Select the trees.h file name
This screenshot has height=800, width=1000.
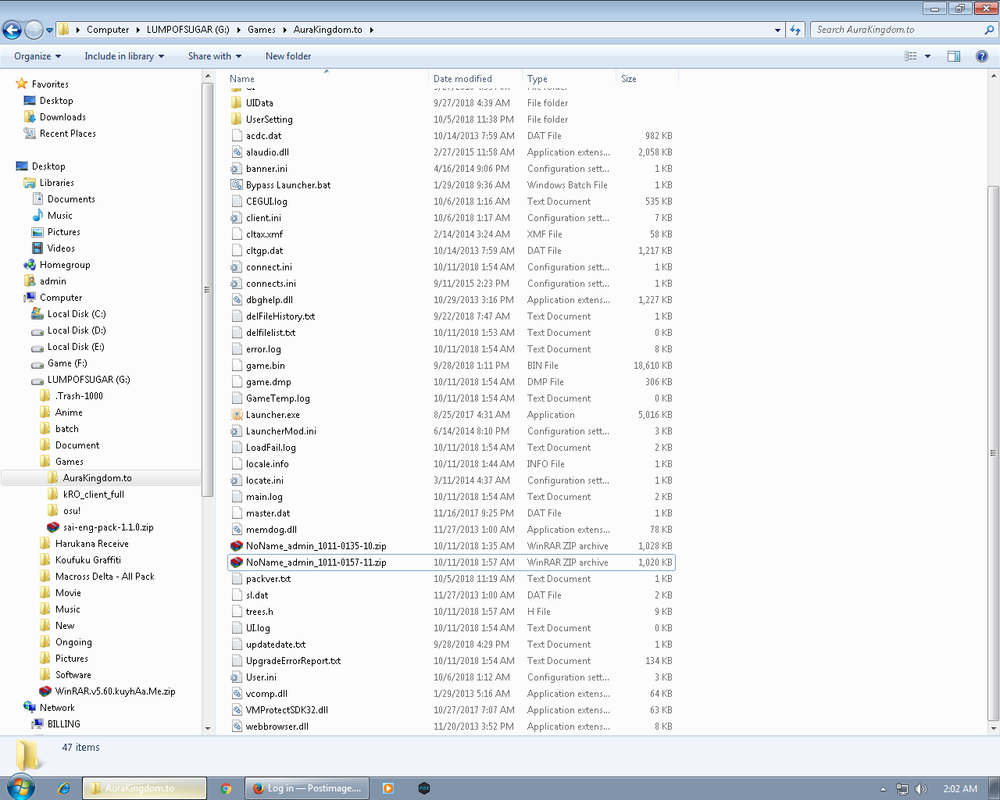pyautogui.click(x=260, y=612)
